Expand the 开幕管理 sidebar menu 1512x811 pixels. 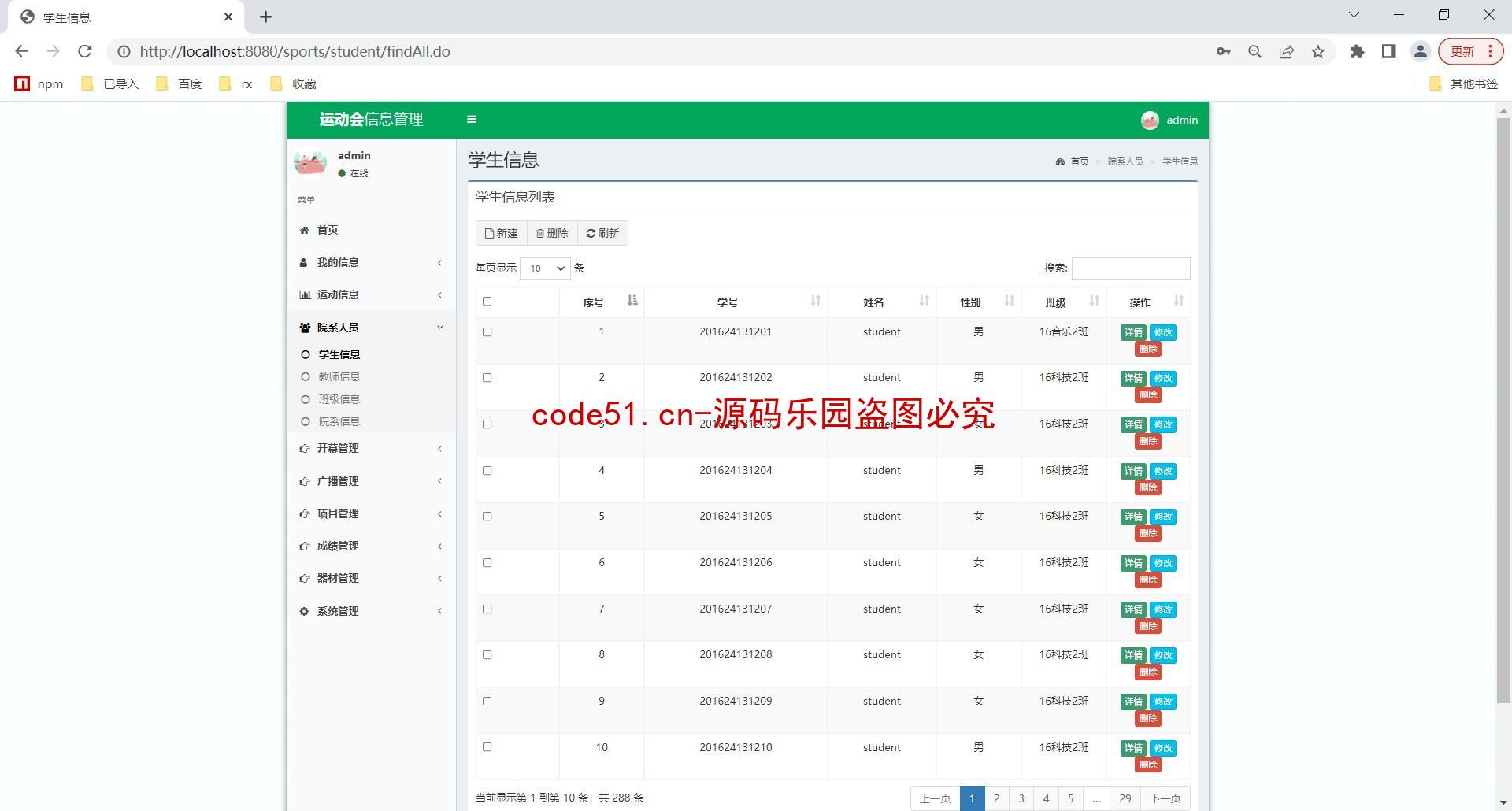tap(371, 448)
